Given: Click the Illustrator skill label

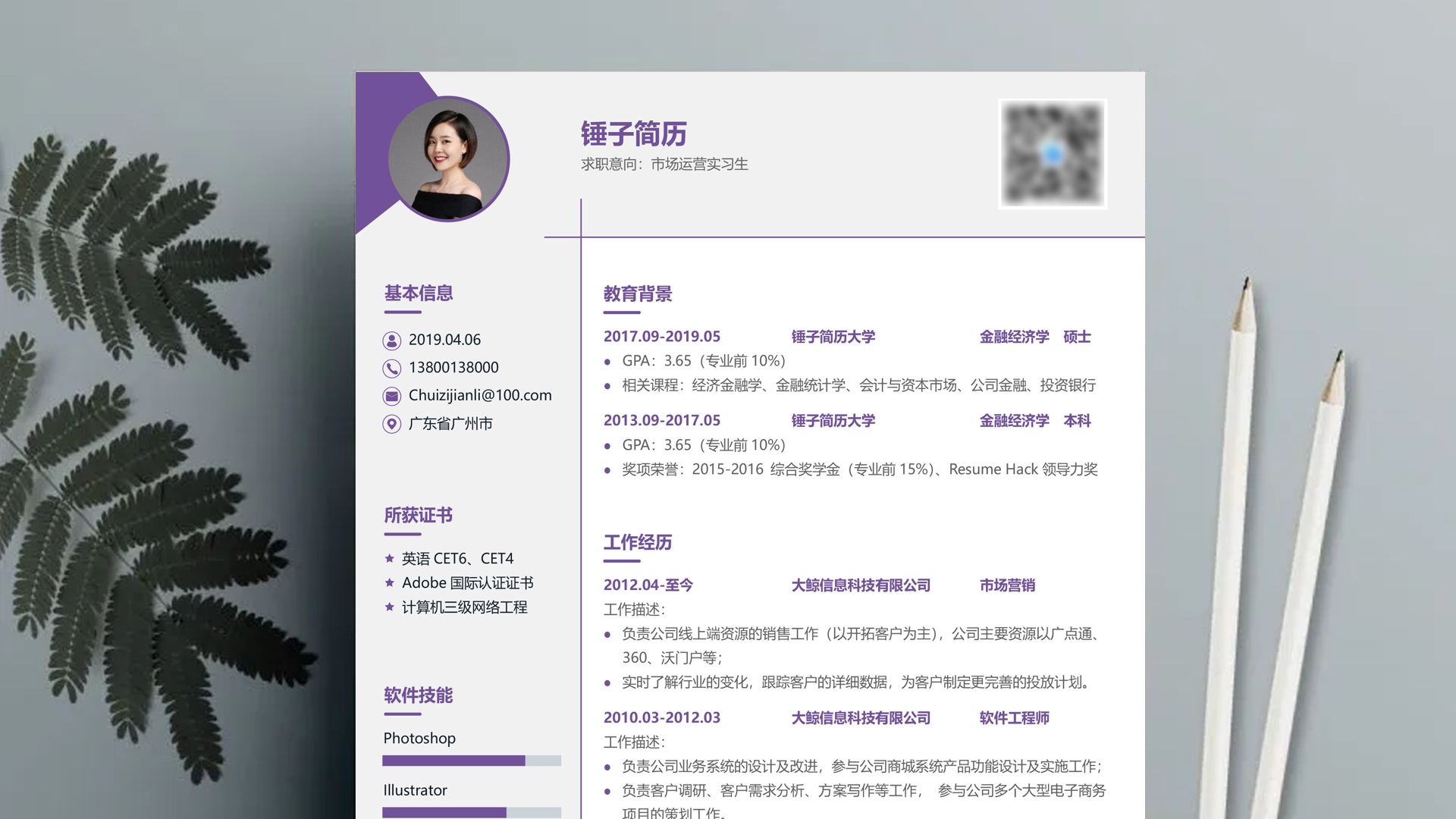Looking at the screenshot, I should pyautogui.click(x=415, y=789).
